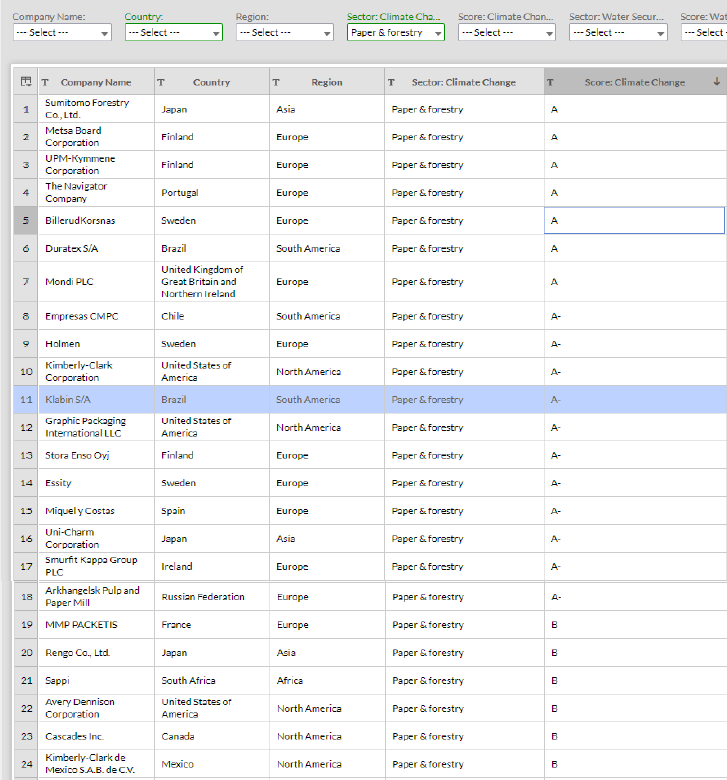727x780 pixels.
Task: Open the Company Name filter dropdown
Action: pyautogui.click(x=62, y=33)
